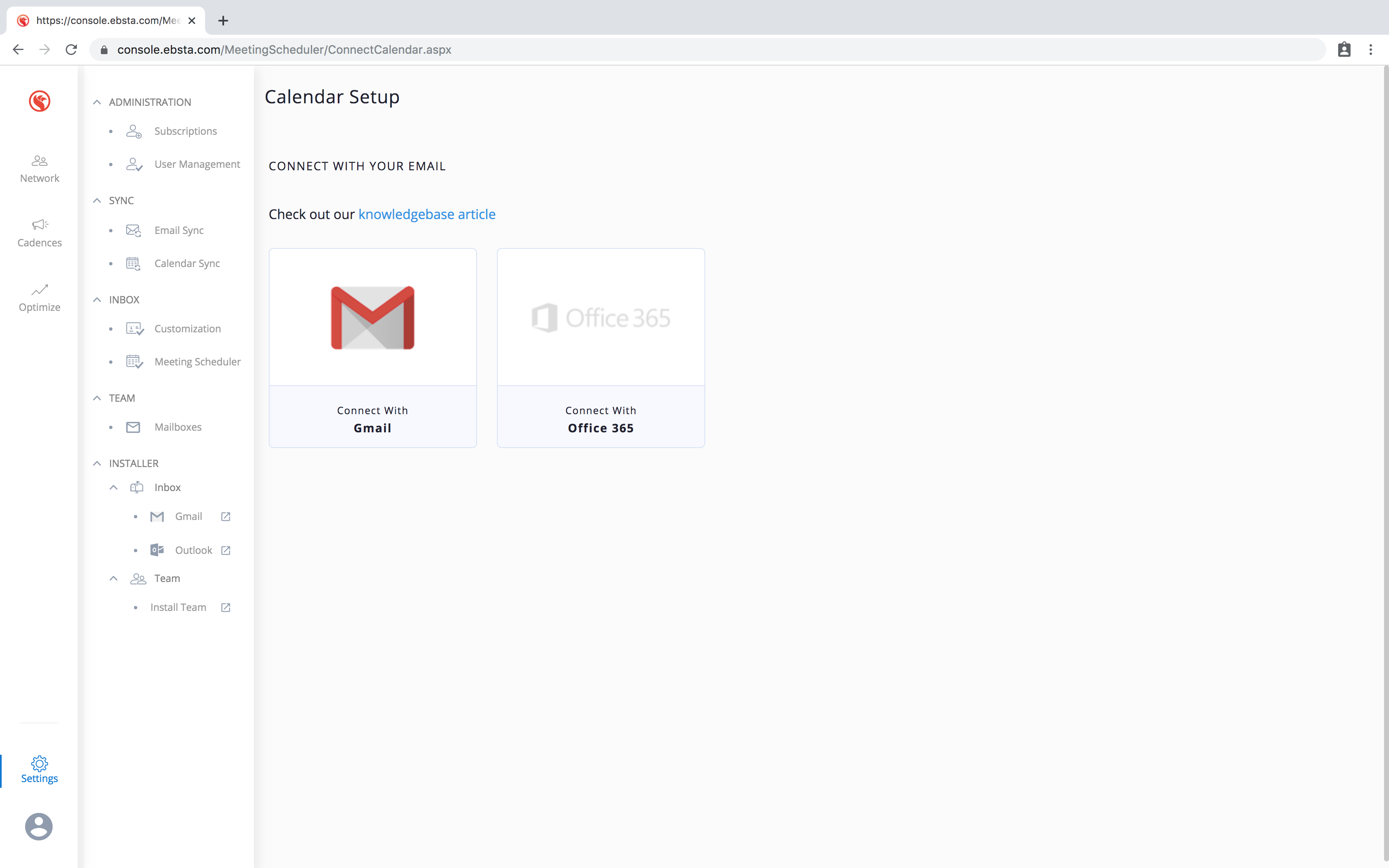Screen dimensions: 1389x868
Task: Collapse the ADMINISTRATION section
Action: (97, 102)
